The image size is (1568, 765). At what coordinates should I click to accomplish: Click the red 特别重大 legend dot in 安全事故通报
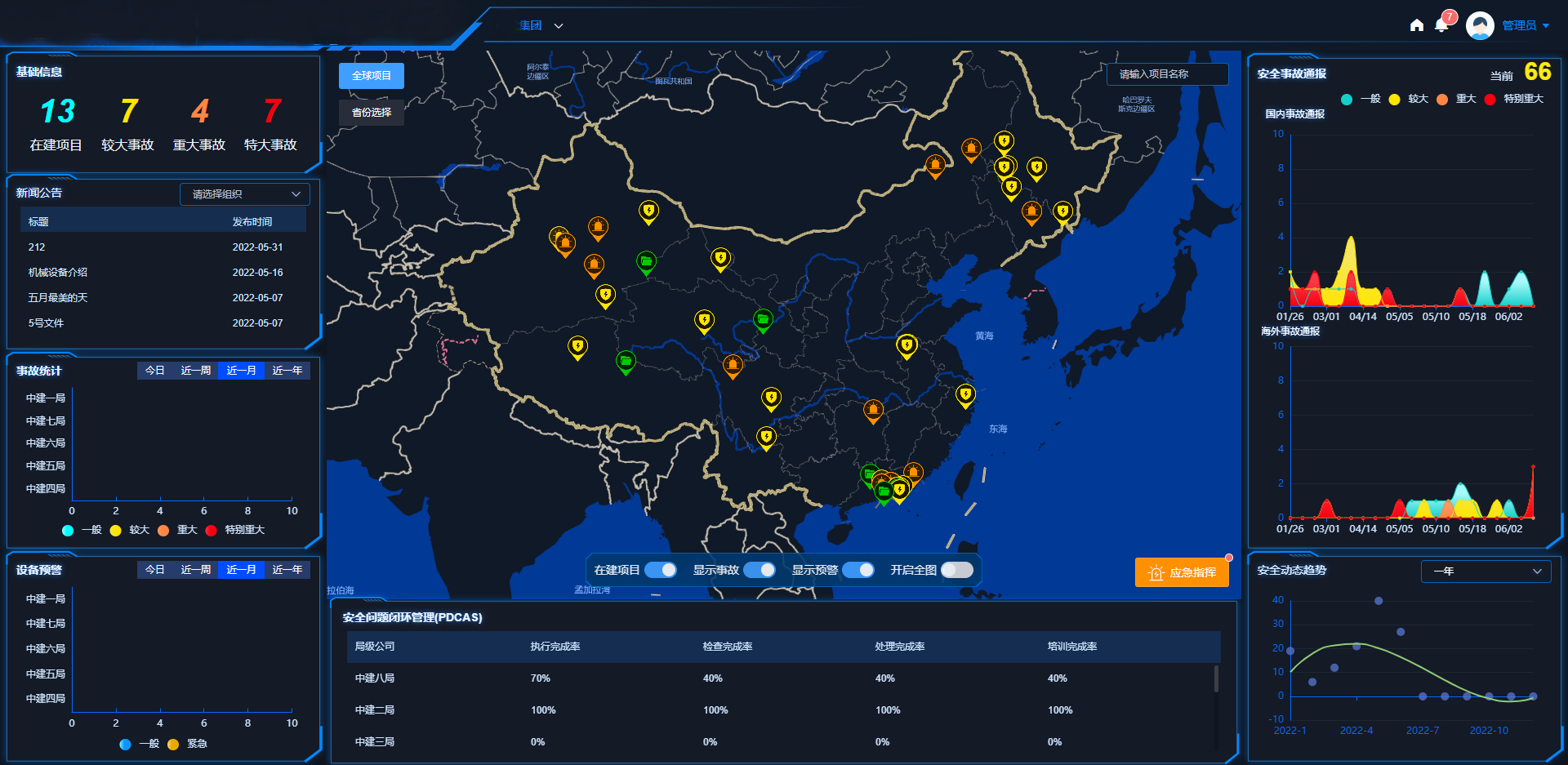(x=1490, y=100)
